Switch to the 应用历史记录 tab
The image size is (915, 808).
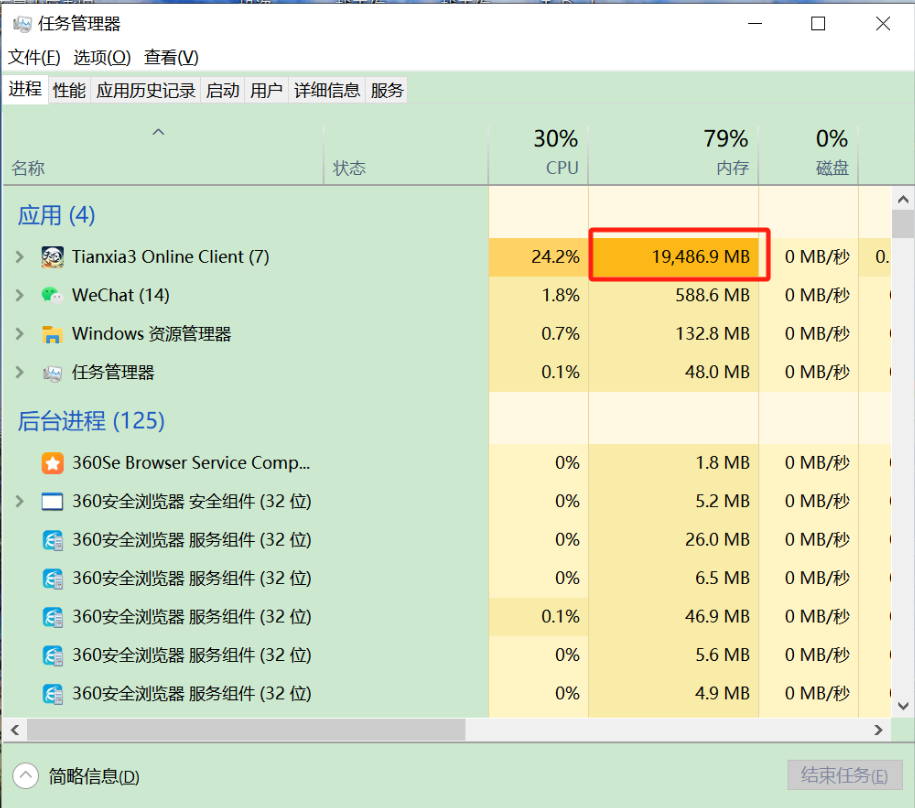(145, 90)
